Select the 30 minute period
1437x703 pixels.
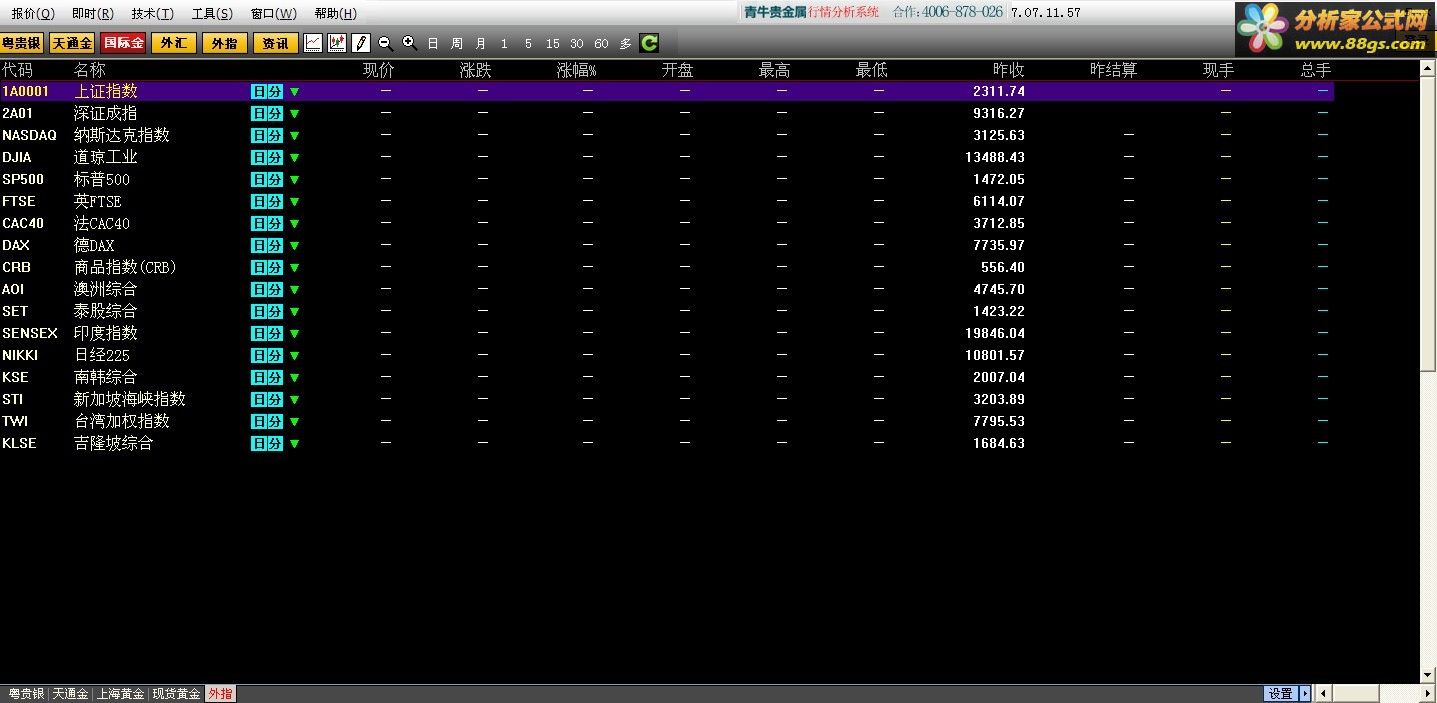[577, 44]
